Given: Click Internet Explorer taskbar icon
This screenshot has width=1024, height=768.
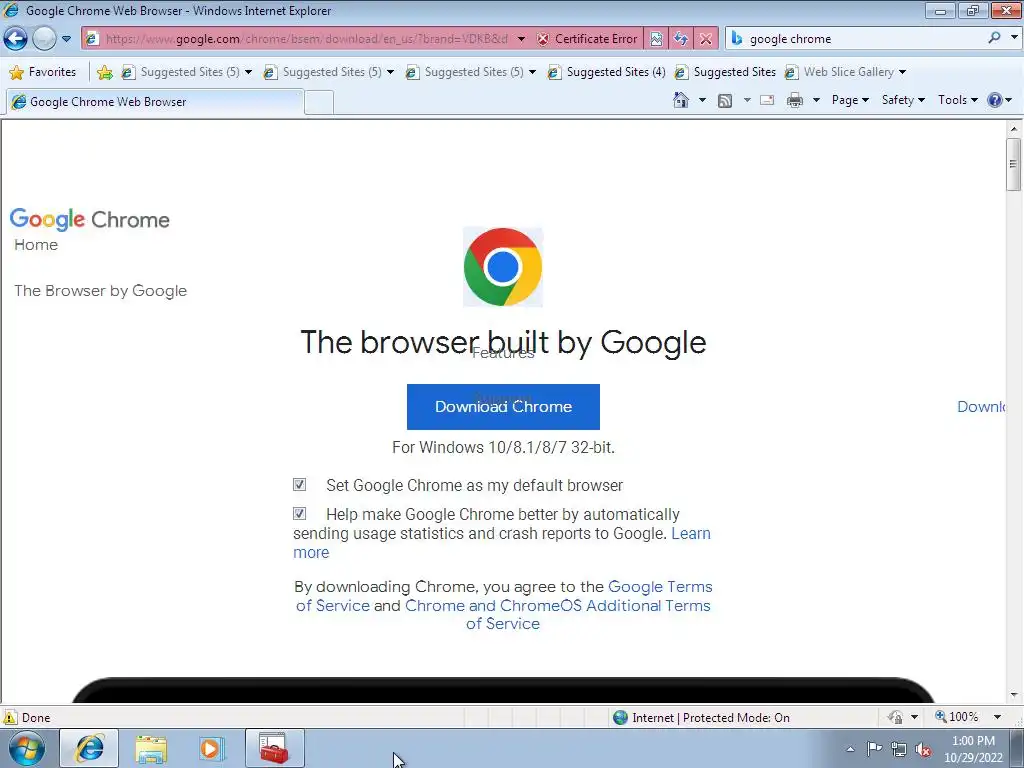Looking at the screenshot, I should point(89,748).
